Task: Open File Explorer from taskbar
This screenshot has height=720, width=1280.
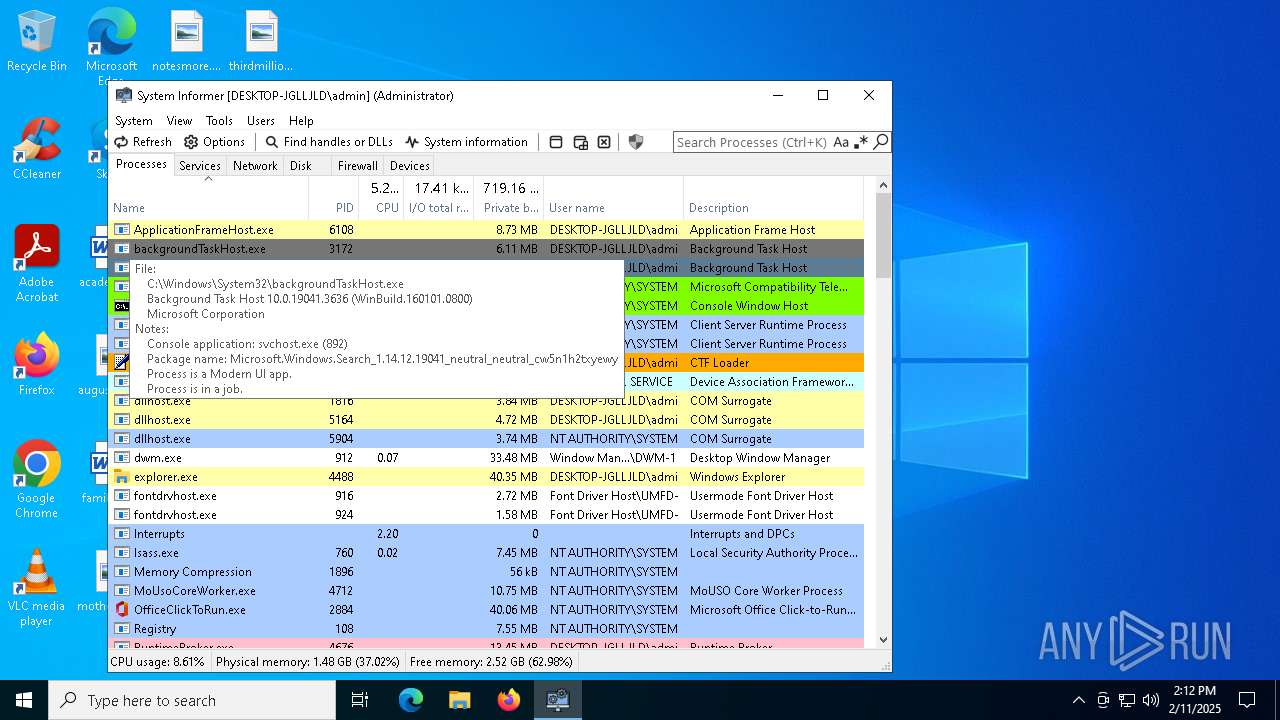Action: coord(460,700)
